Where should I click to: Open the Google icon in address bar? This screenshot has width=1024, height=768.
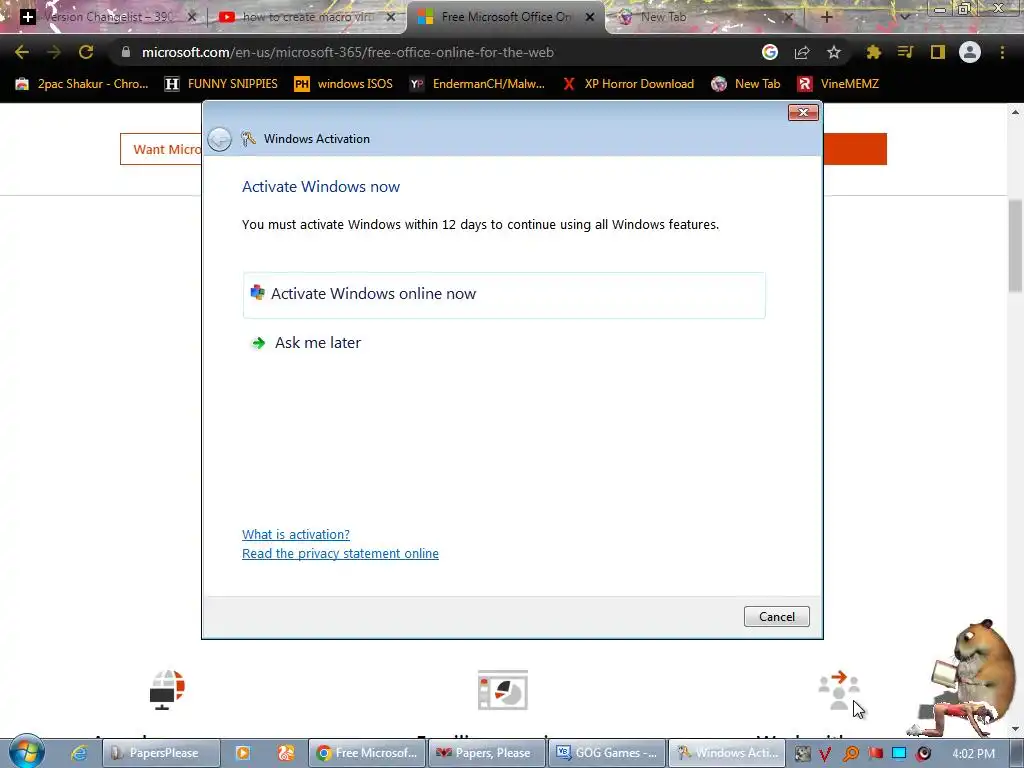(x=770, y=52)
